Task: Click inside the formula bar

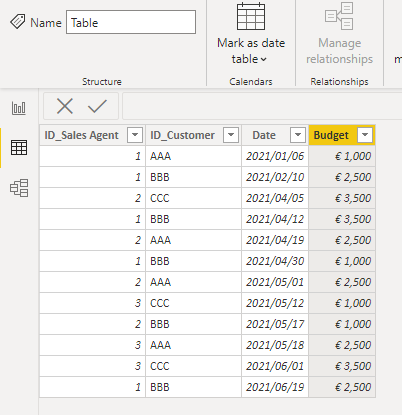Action: 262,106
